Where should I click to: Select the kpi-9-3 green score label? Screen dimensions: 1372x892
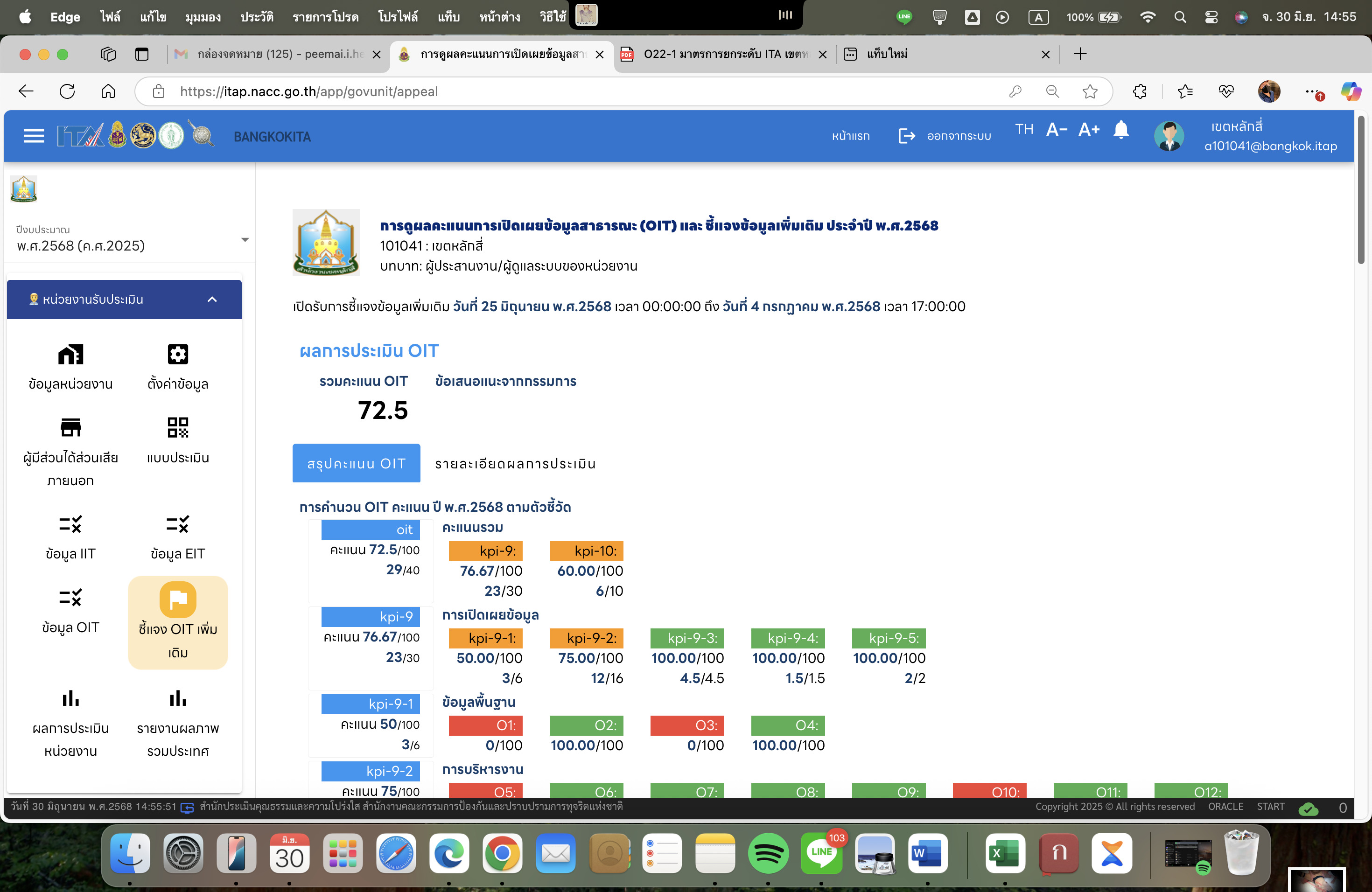click(x=687, y=638)
